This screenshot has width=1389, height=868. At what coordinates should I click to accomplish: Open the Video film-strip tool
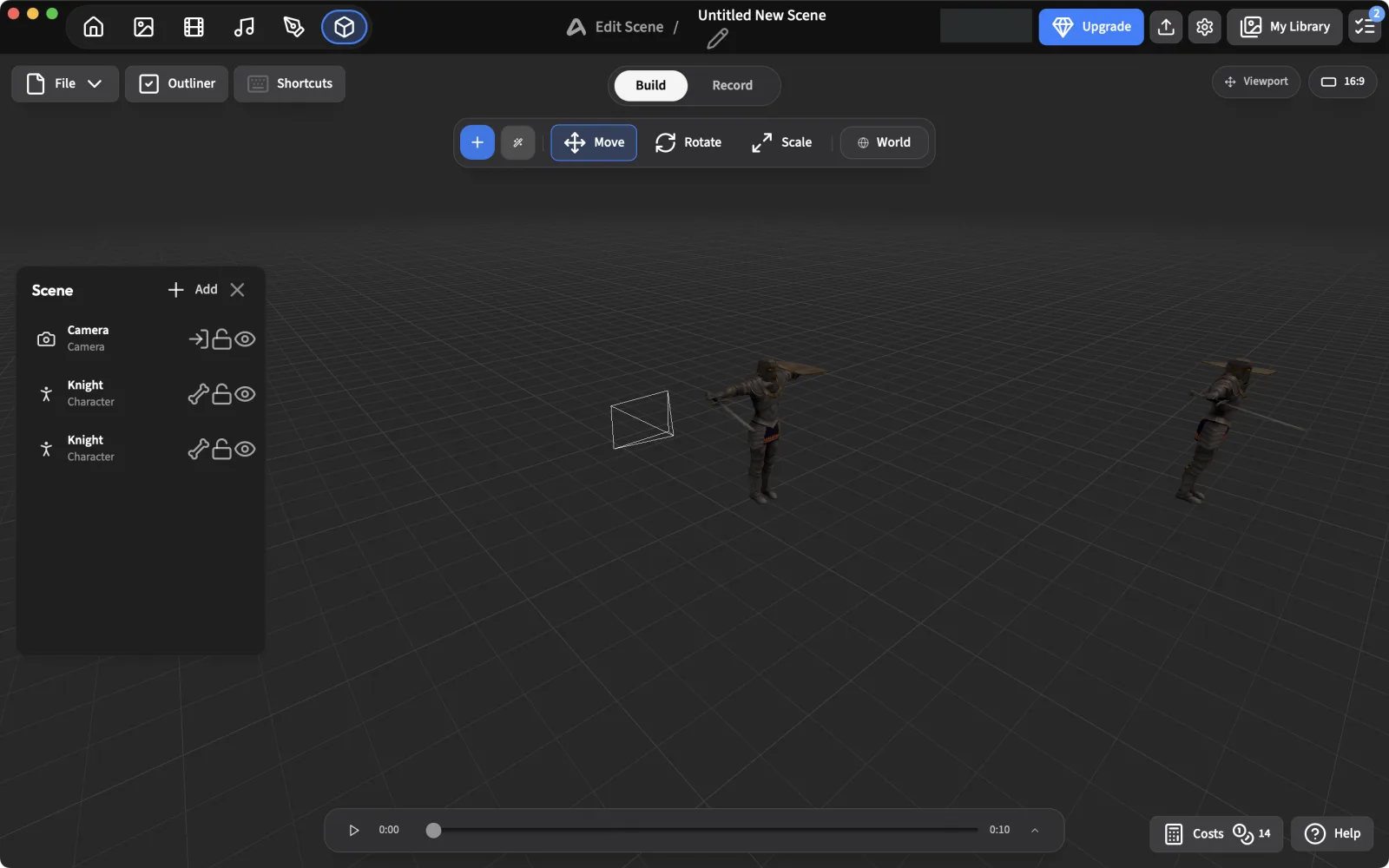click(x=194, y=27)
